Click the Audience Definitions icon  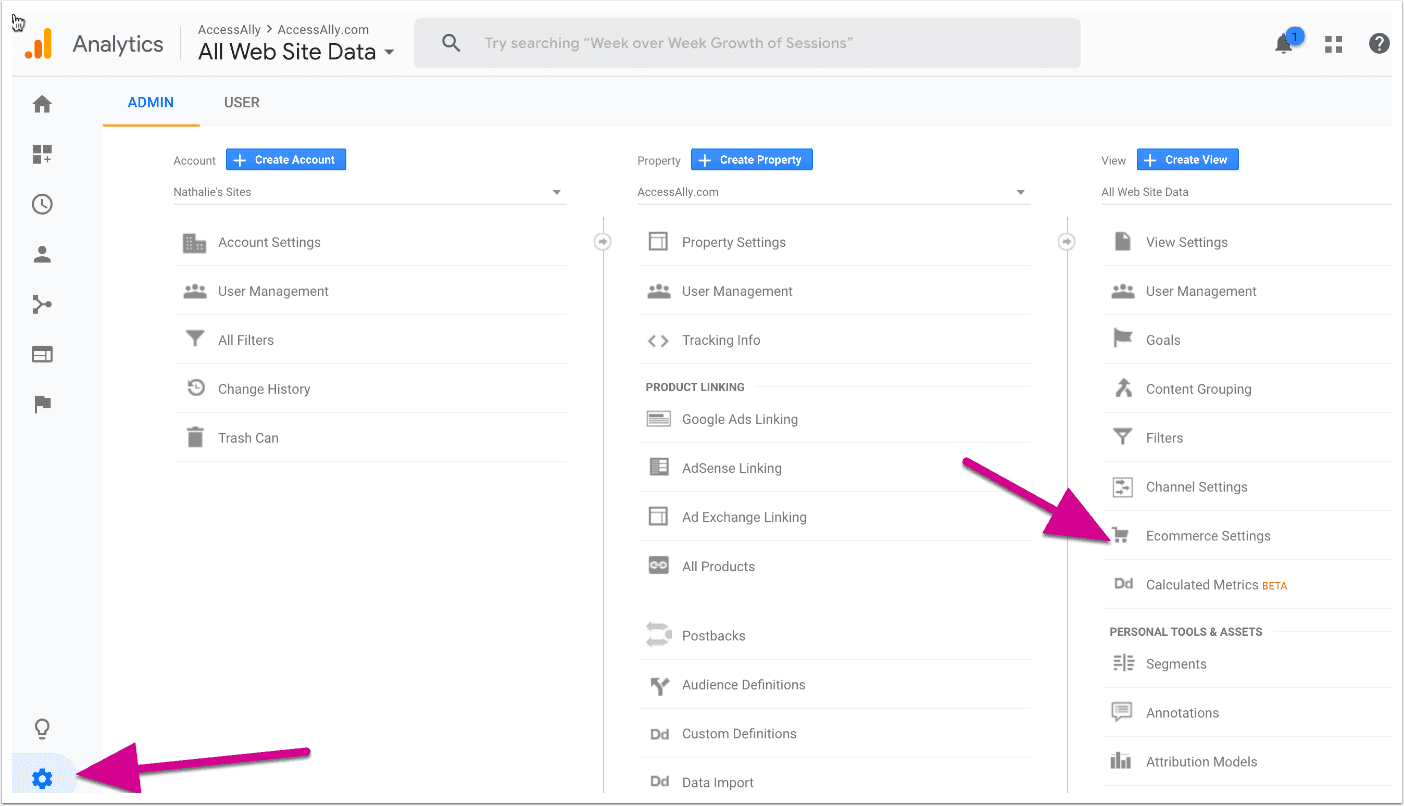[x=659, y=685]
